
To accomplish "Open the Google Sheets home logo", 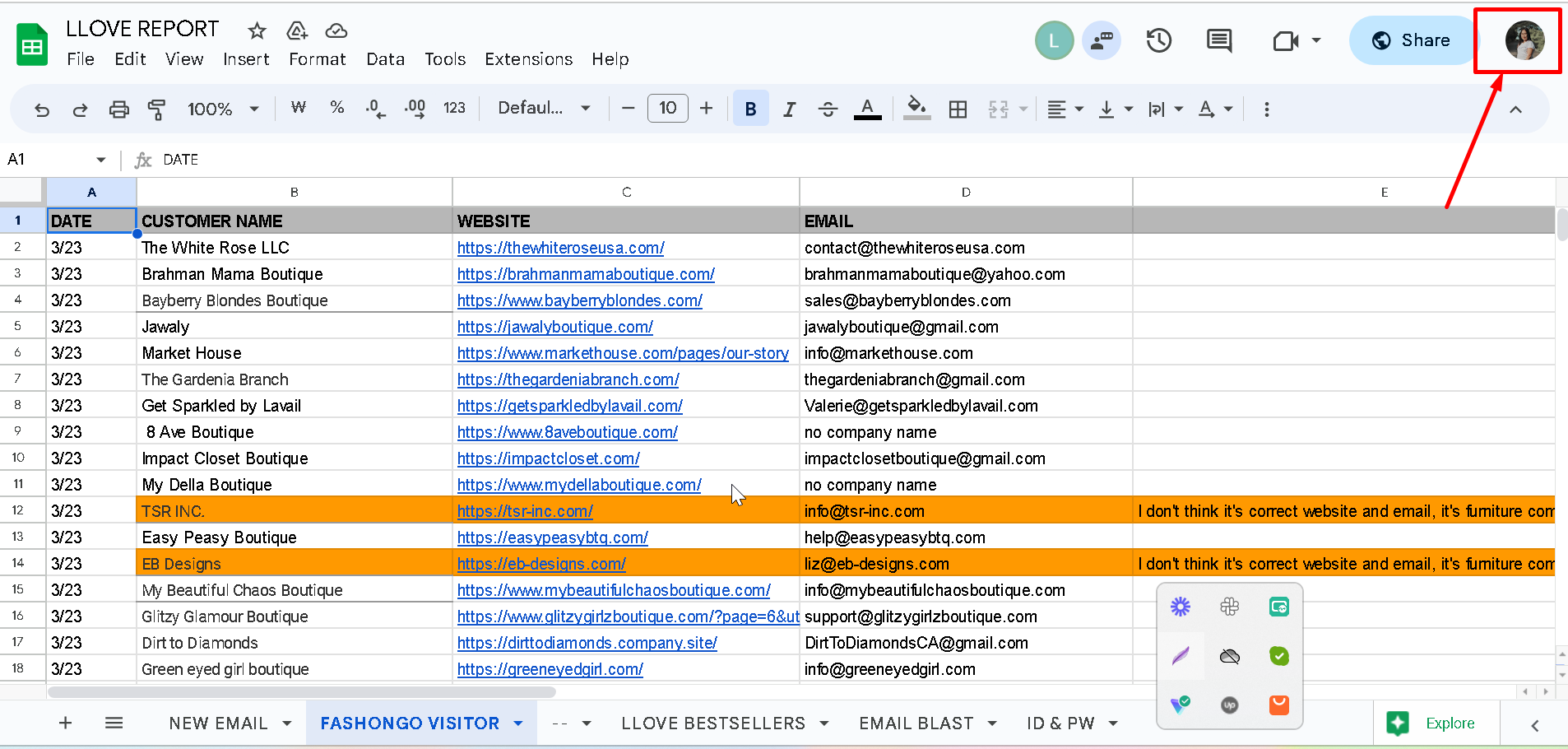I will pos(32,45).
